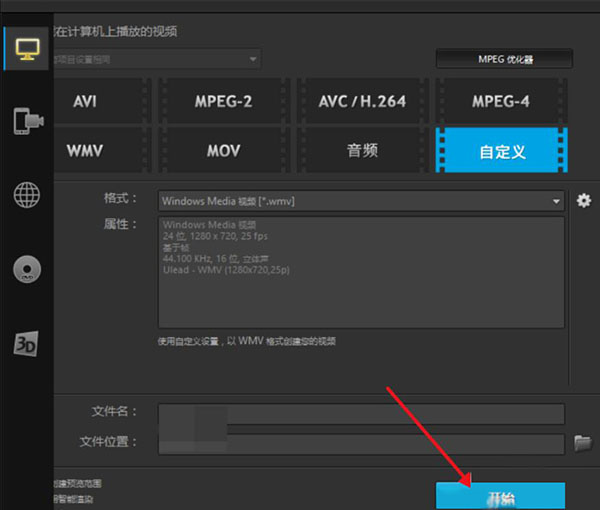Click the "44.100 KHz, 16 位" audio line
This screenshot has height=510, width=600.
coord(216,259)
